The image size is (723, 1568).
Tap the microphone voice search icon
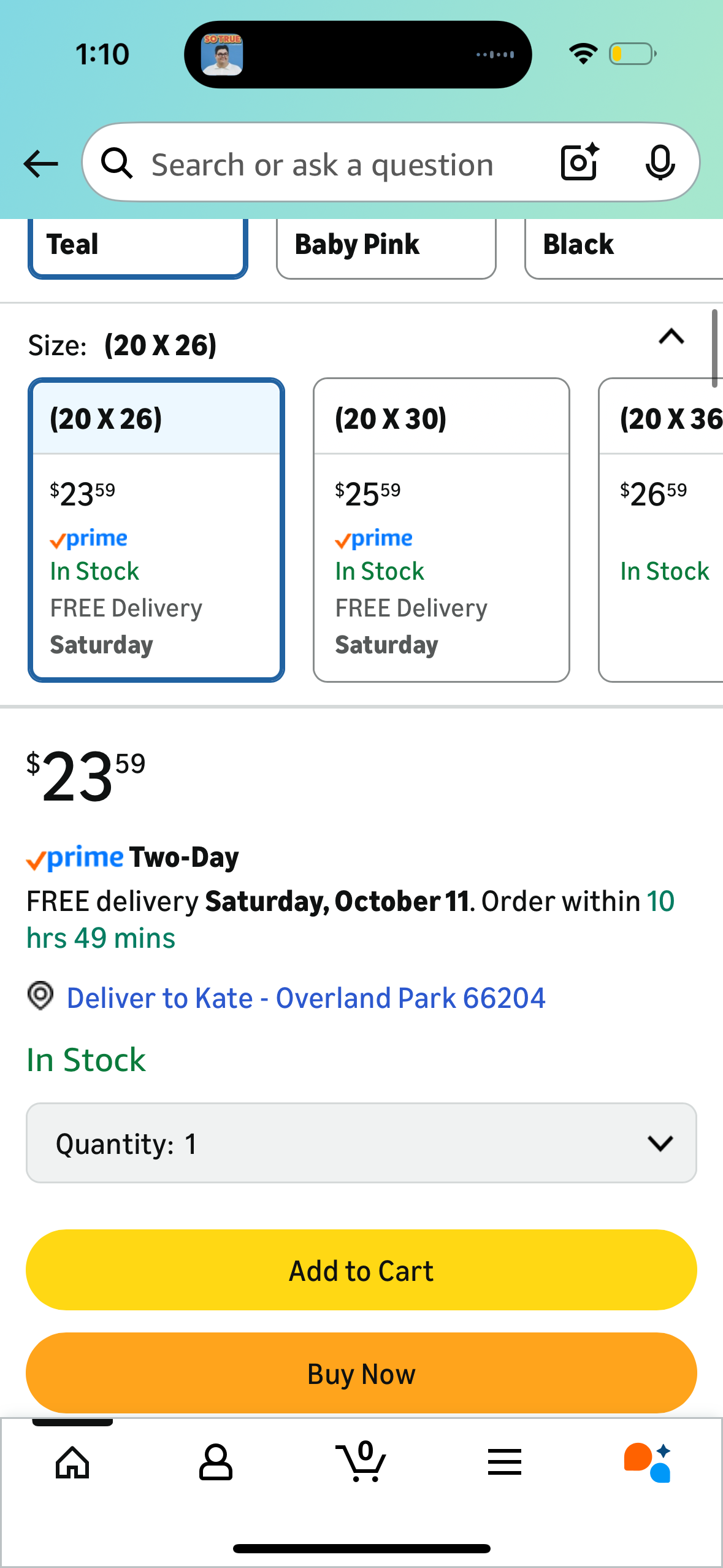tap(660, 163)
